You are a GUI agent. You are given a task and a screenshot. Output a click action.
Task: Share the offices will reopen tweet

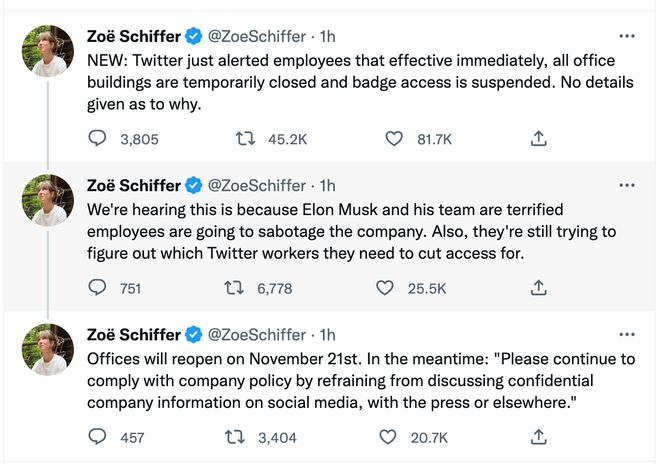click(538, 437)
